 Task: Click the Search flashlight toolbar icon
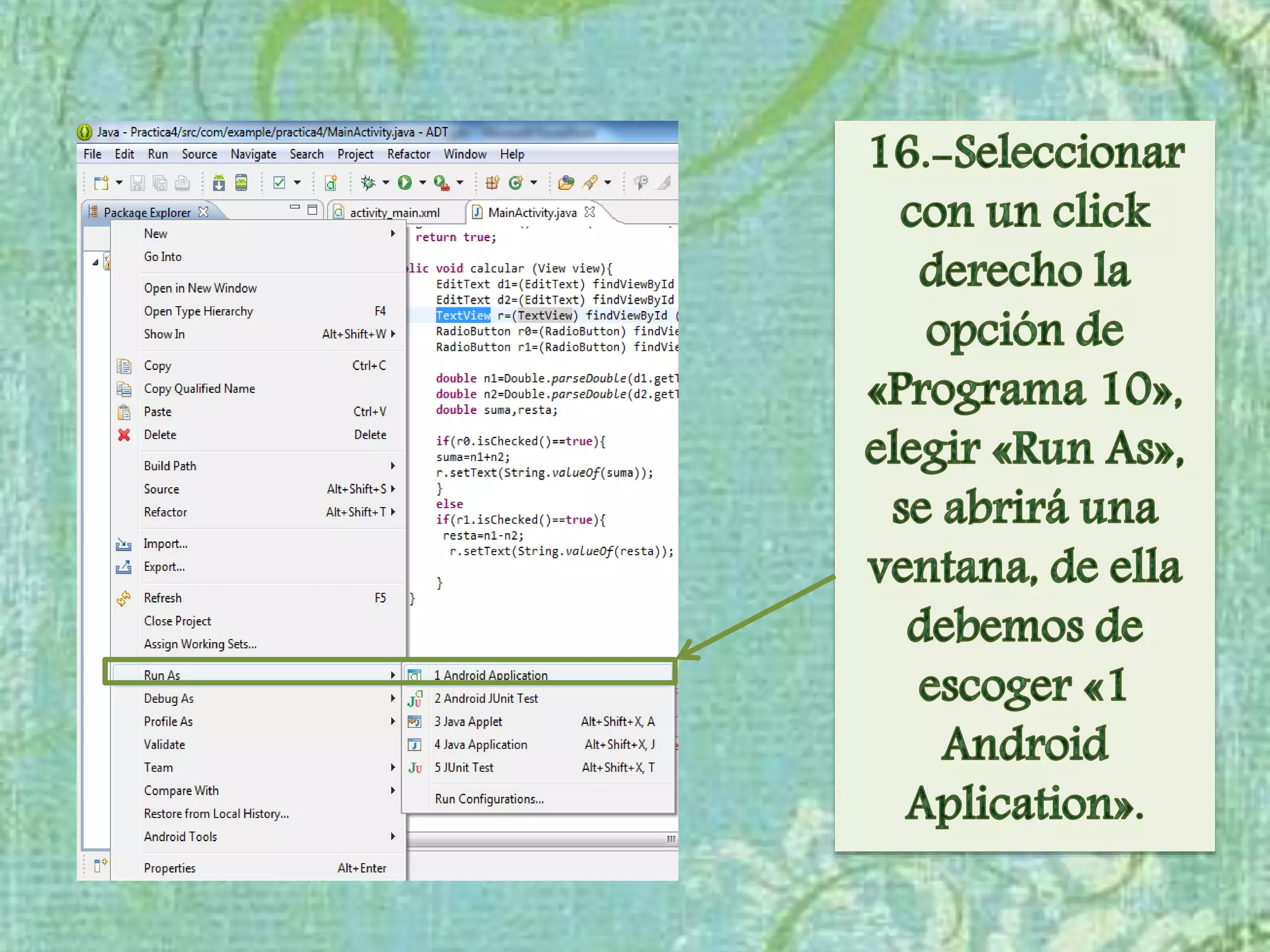point(590,183)
